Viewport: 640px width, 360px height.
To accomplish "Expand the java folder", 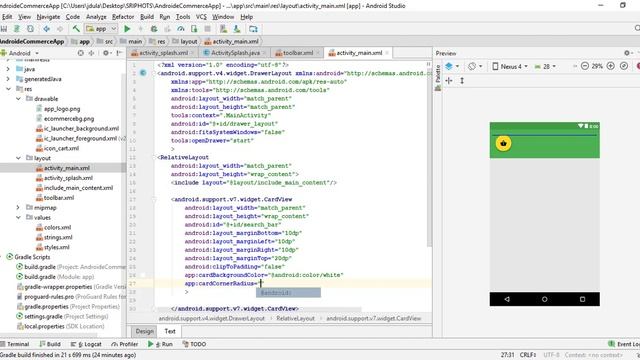I will point(8,69).
